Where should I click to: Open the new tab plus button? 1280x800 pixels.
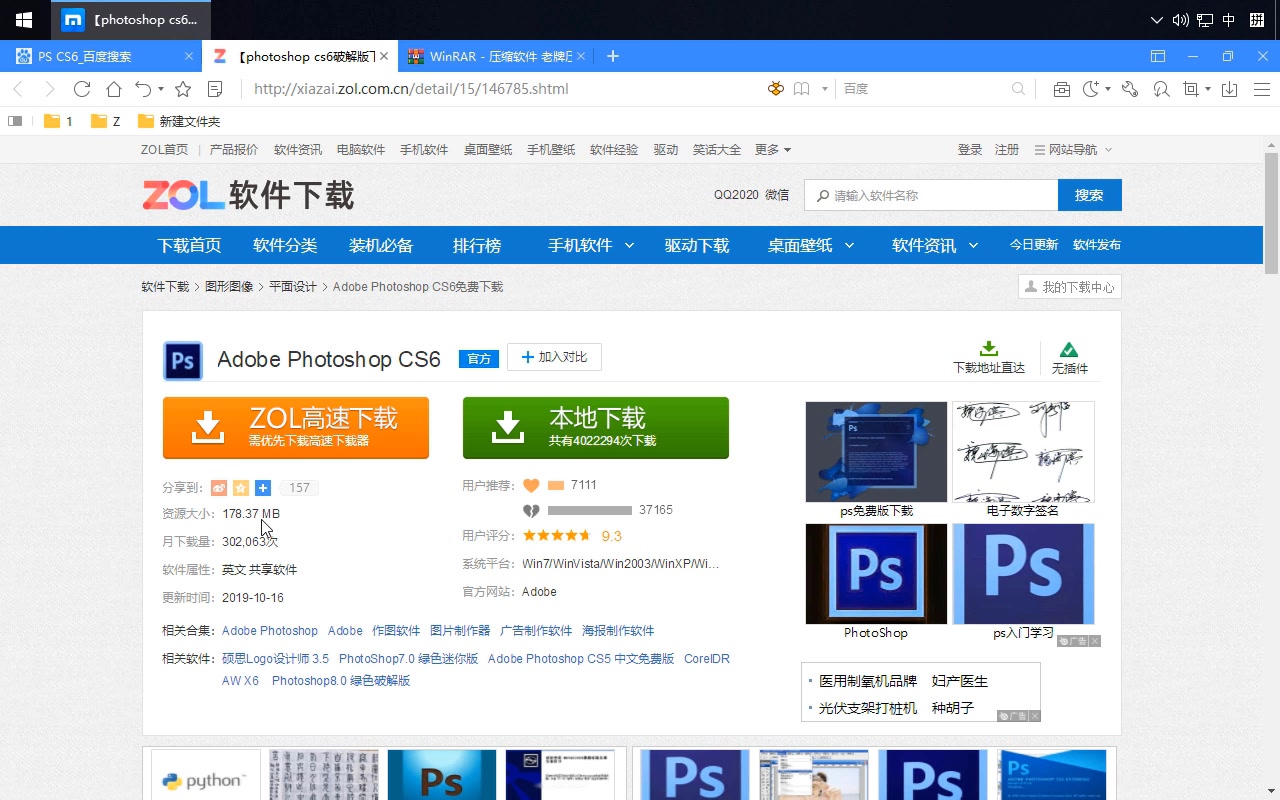(x=613, y=56)
